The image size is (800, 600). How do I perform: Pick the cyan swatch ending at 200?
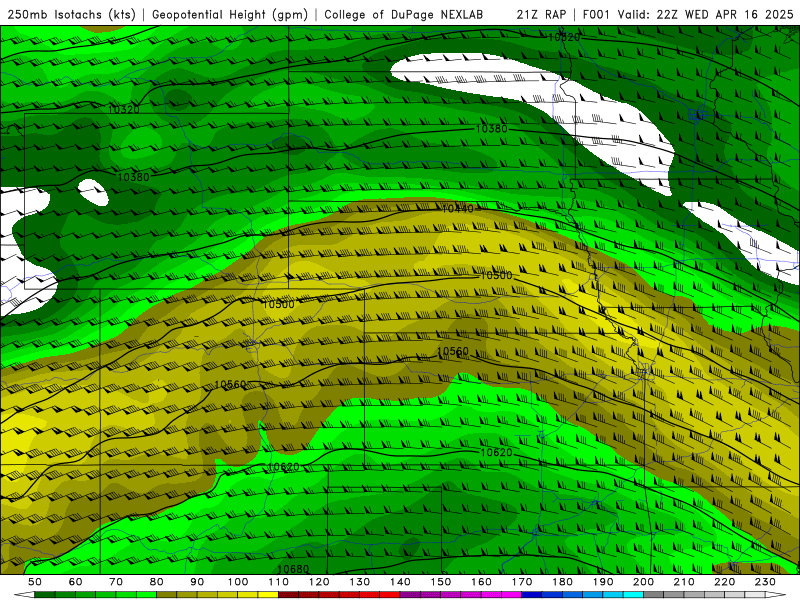pyautogui.click(x=633, y=595)
